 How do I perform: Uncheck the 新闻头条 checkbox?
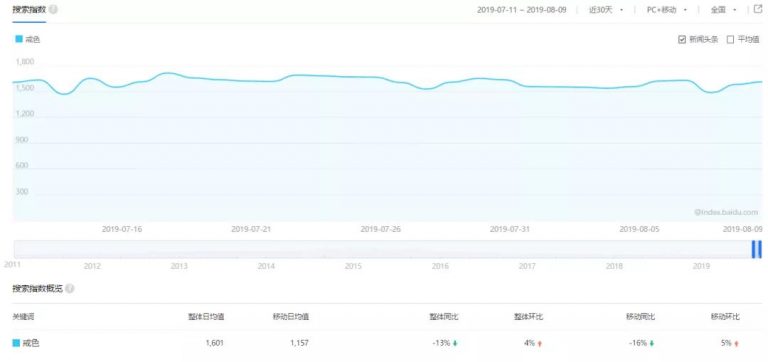[682, 40]
